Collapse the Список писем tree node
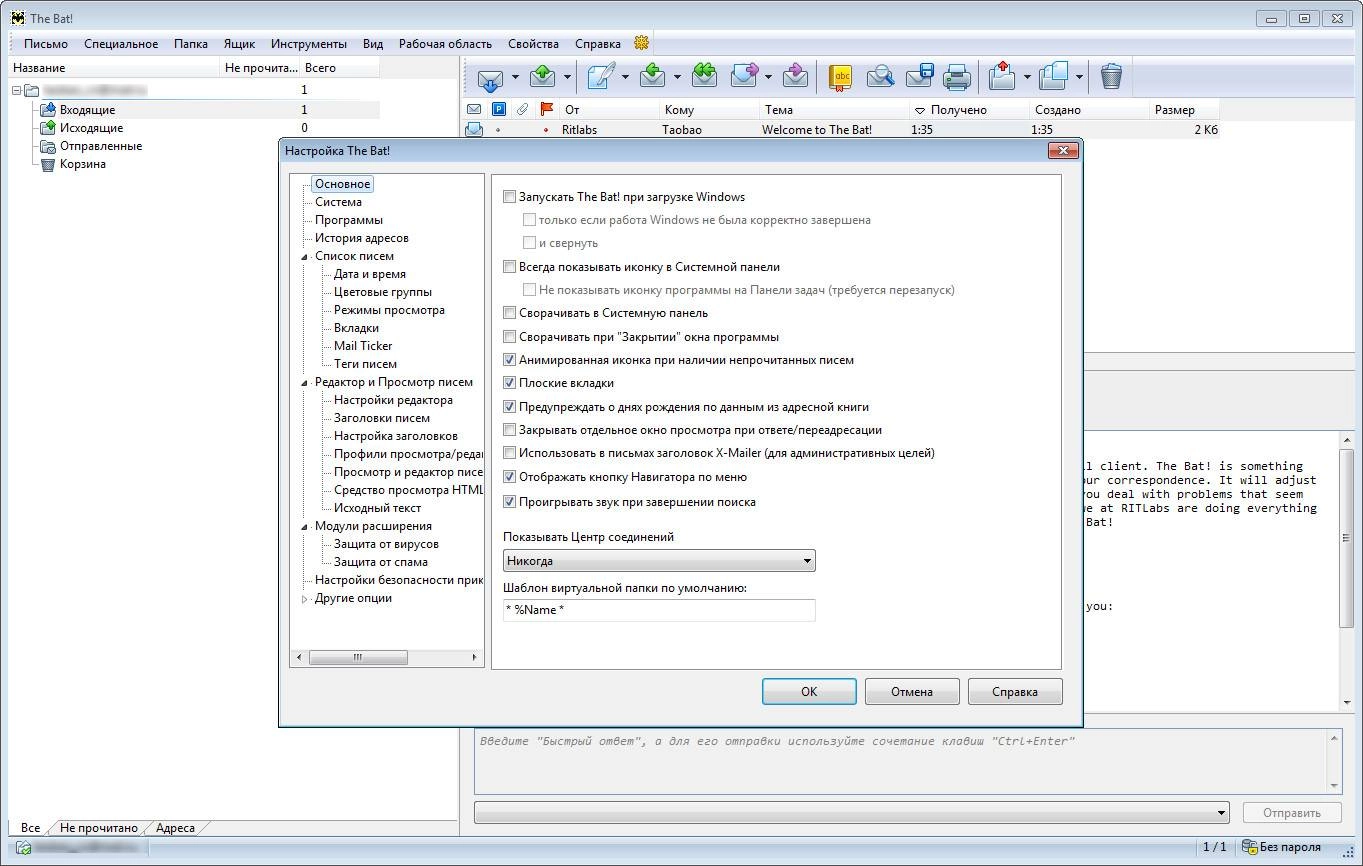Image resolution: width=1363 pixels, height=866 pixels. pos(305,257)
